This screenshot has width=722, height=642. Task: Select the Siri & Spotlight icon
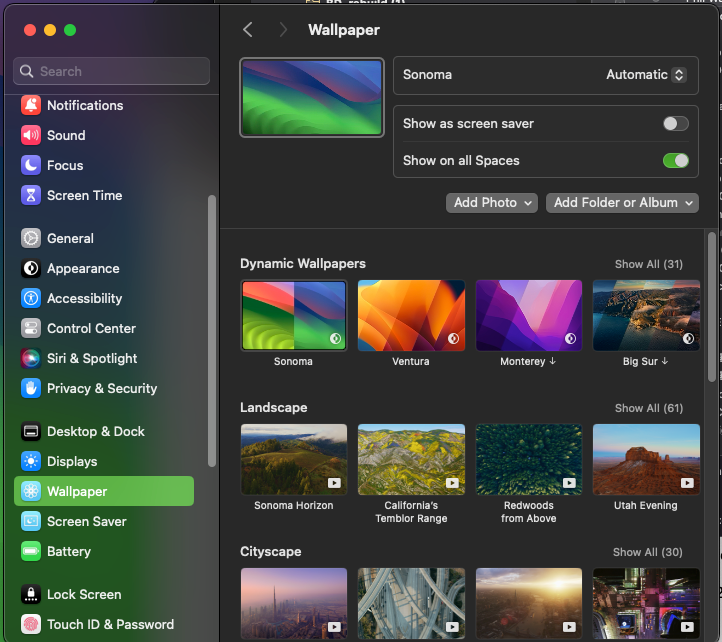31,358
